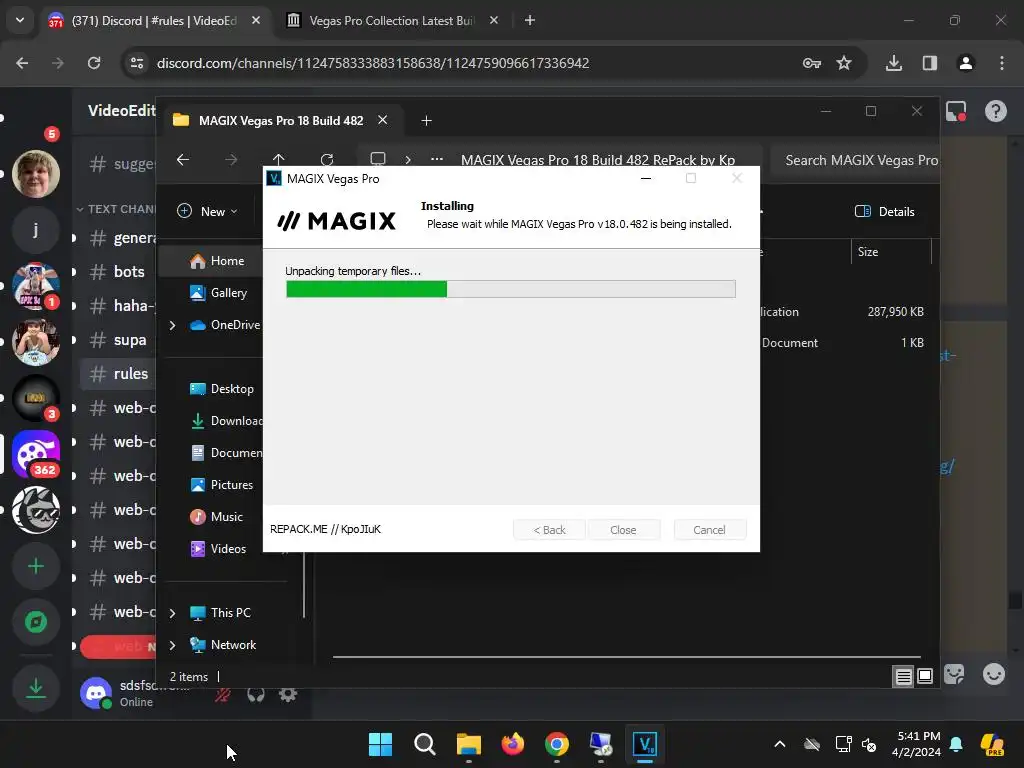Click the Chrome address bar URL
This screenshot has width=1024, height=768.
tap(373, 63)
